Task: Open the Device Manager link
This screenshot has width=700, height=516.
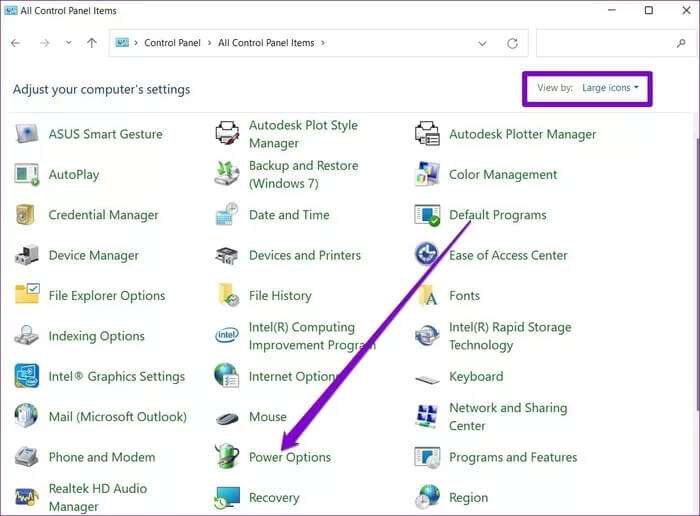Action: 93,255
